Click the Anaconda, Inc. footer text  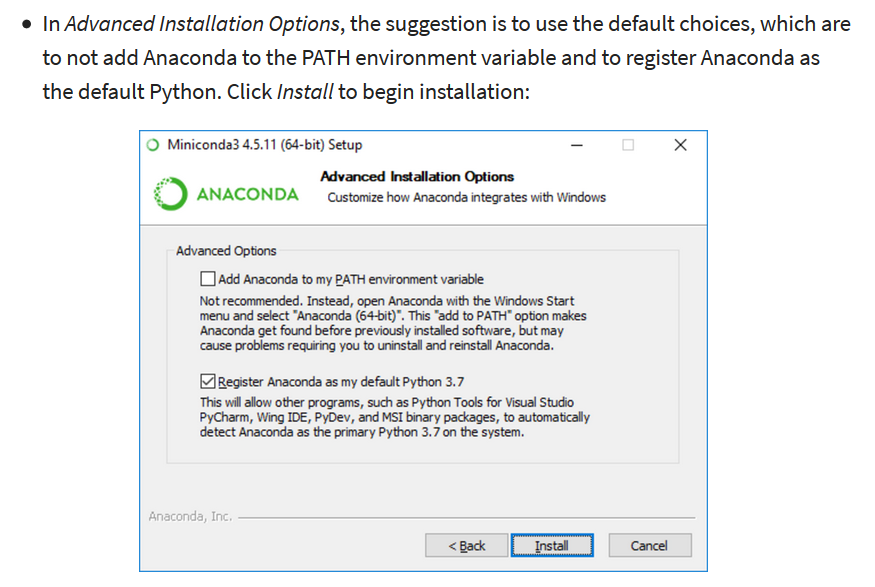190,516
